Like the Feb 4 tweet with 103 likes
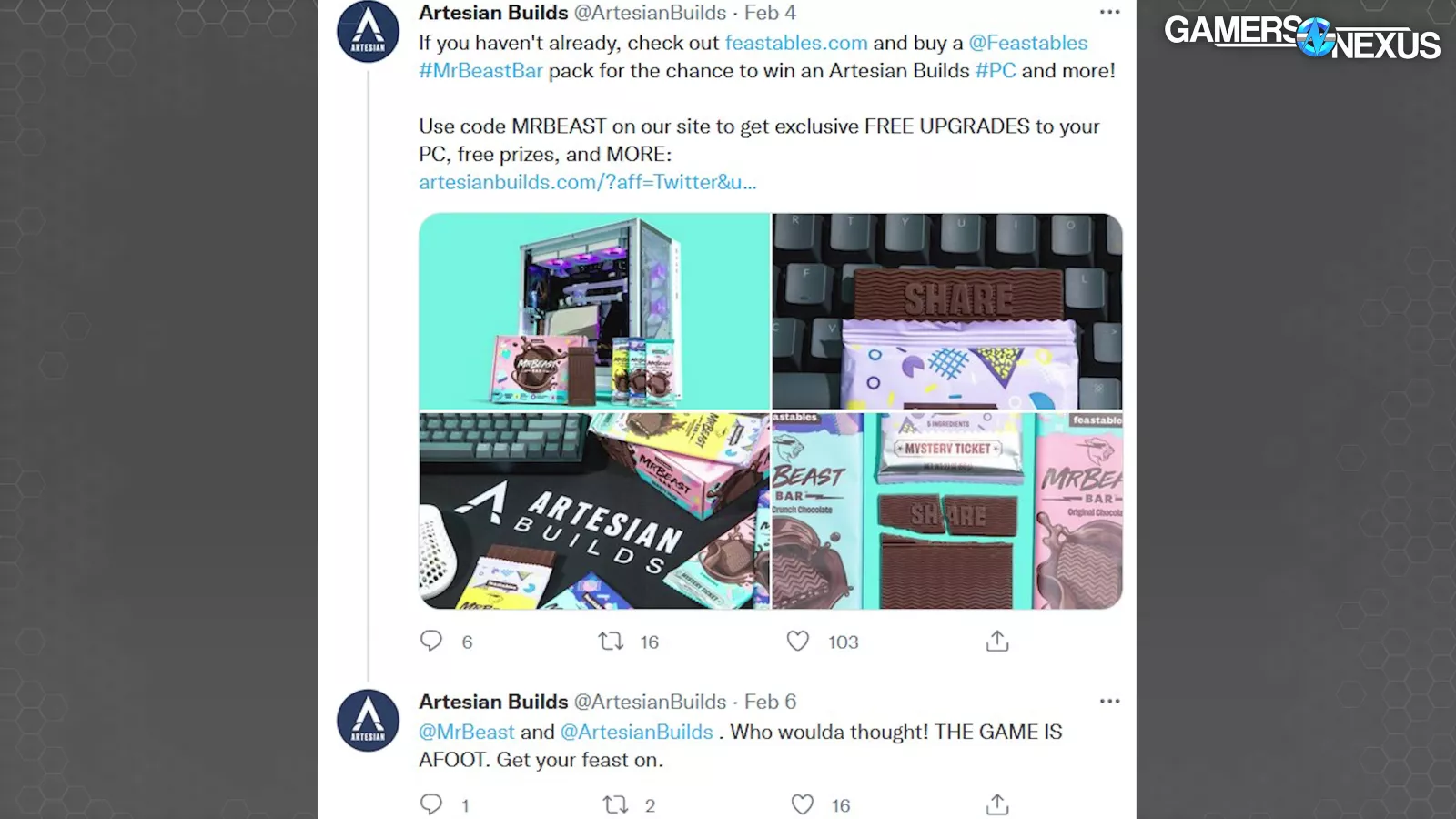The height and width of the screenshot is (819, 1456). [x=798, y=641]
